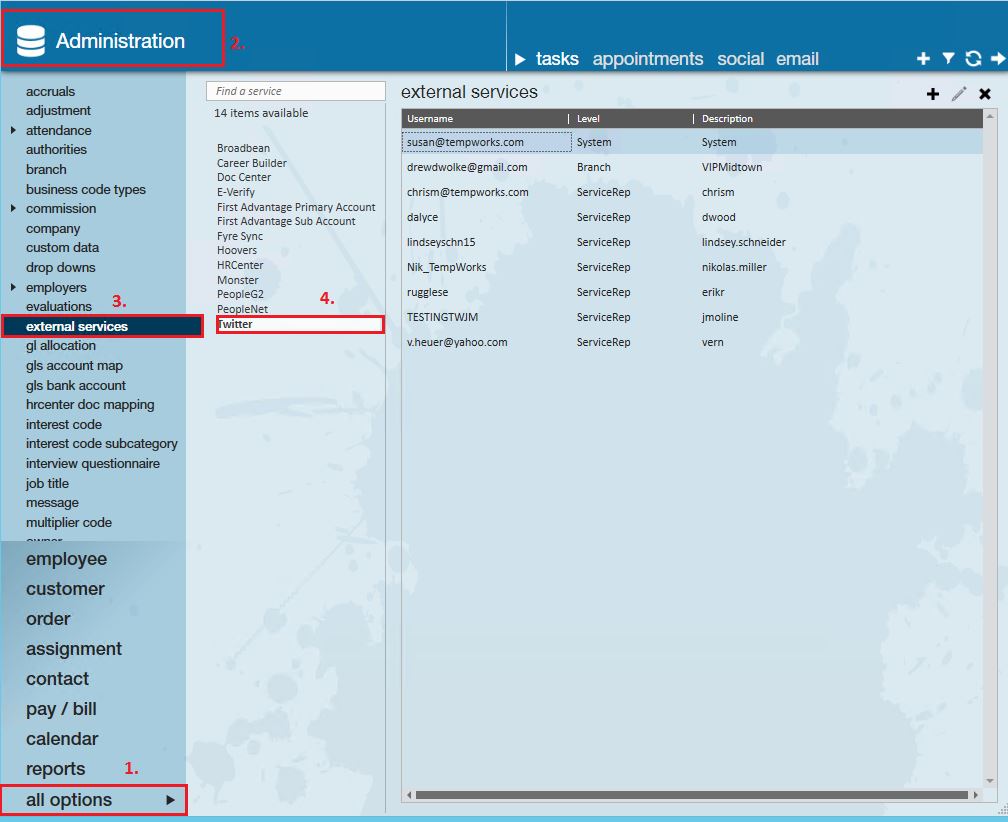Click the horizontal scrollbar under the table
1008x822 pixels.
(x=690, y=795)
